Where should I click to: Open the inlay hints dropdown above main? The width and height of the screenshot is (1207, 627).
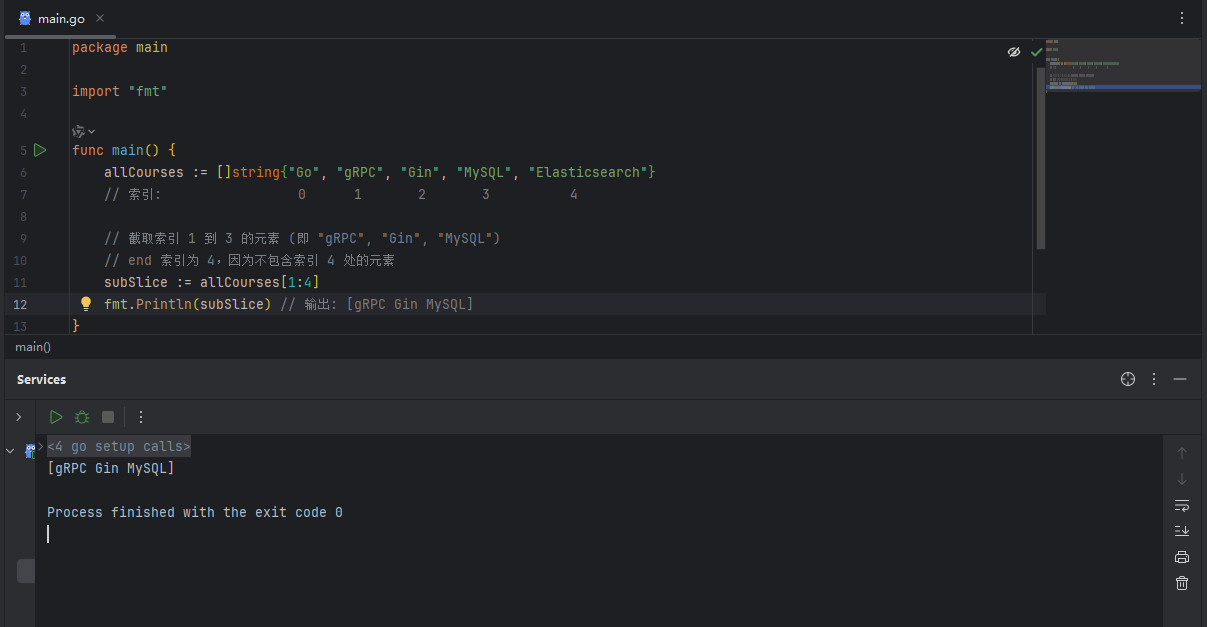(84, 131)
